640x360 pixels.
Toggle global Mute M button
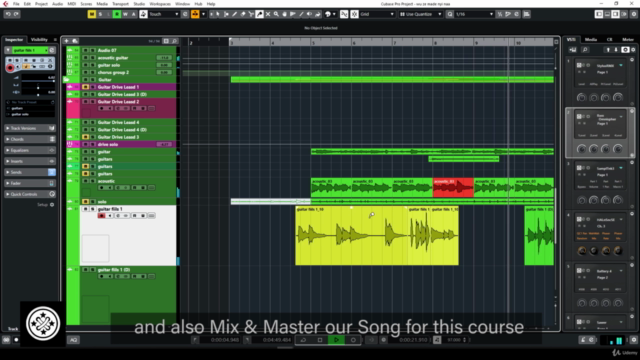(92, 14)
